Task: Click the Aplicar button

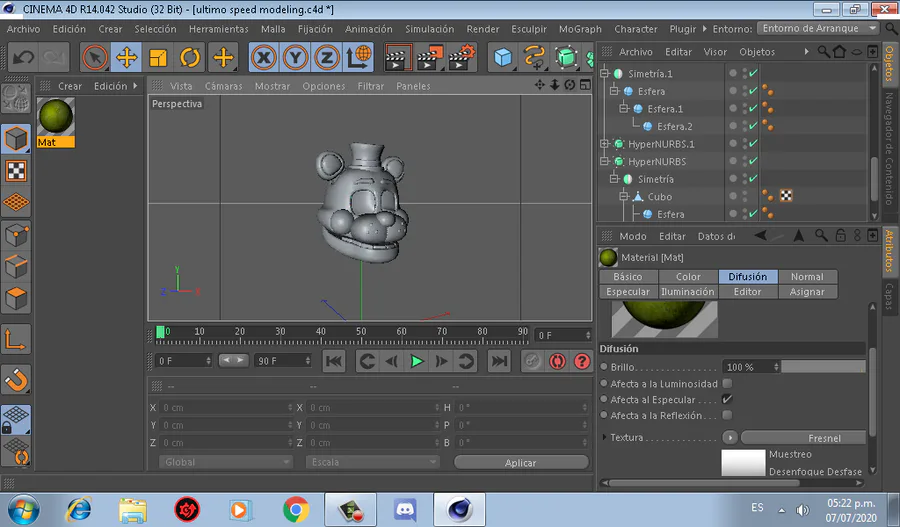Action: [521, 463]
